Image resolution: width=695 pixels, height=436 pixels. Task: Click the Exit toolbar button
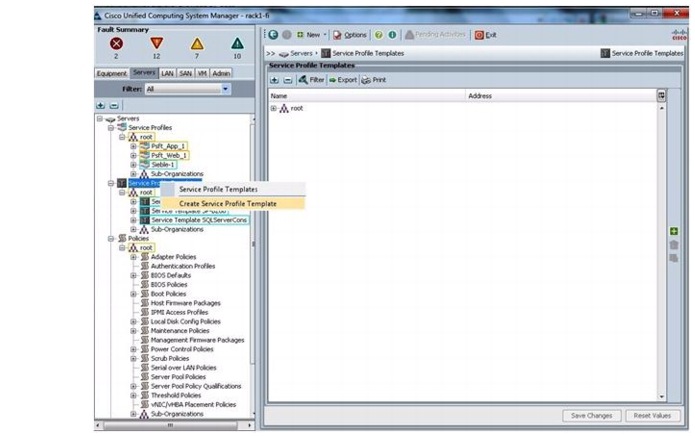click(485, 35)
